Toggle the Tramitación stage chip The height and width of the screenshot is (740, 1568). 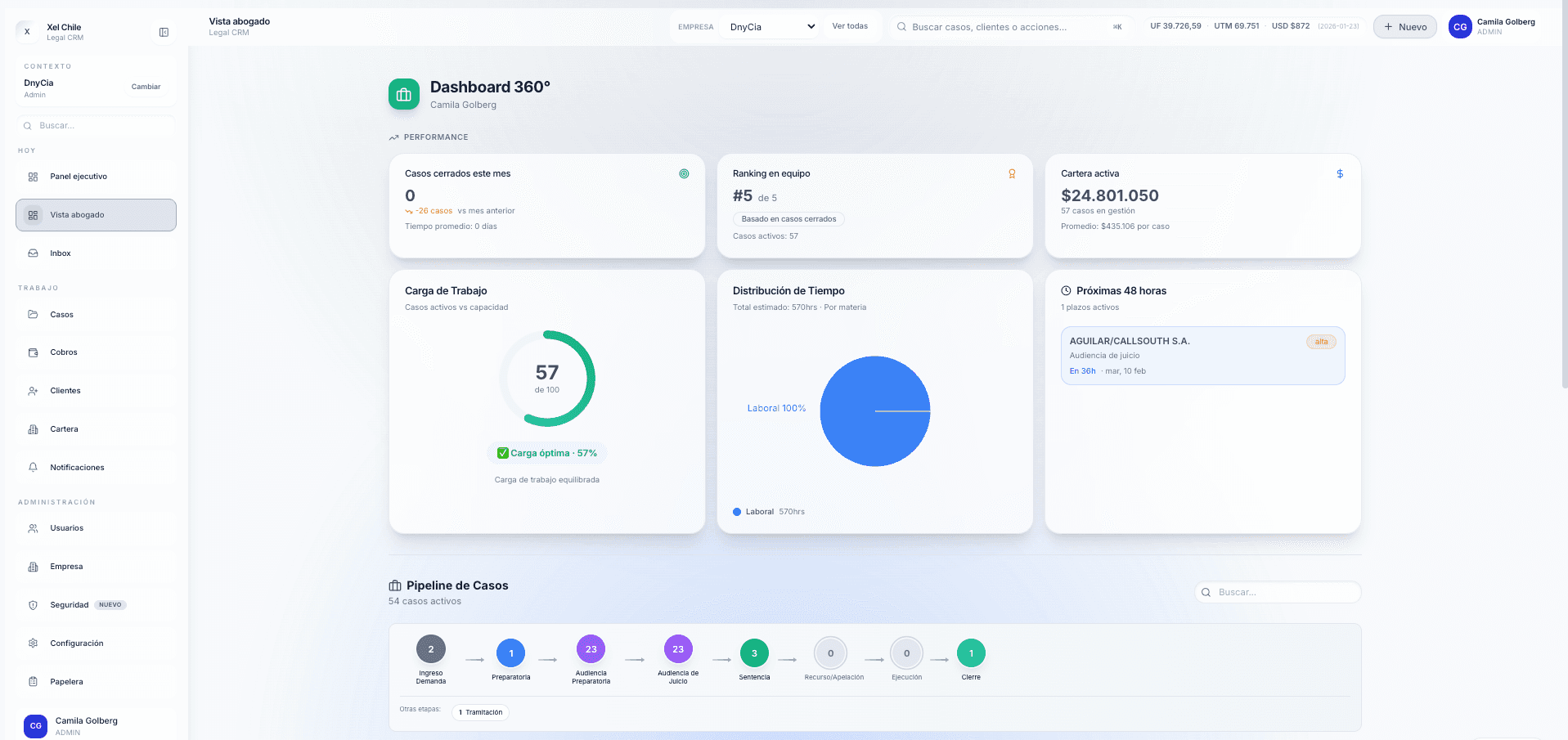click(x=480, y=712)
